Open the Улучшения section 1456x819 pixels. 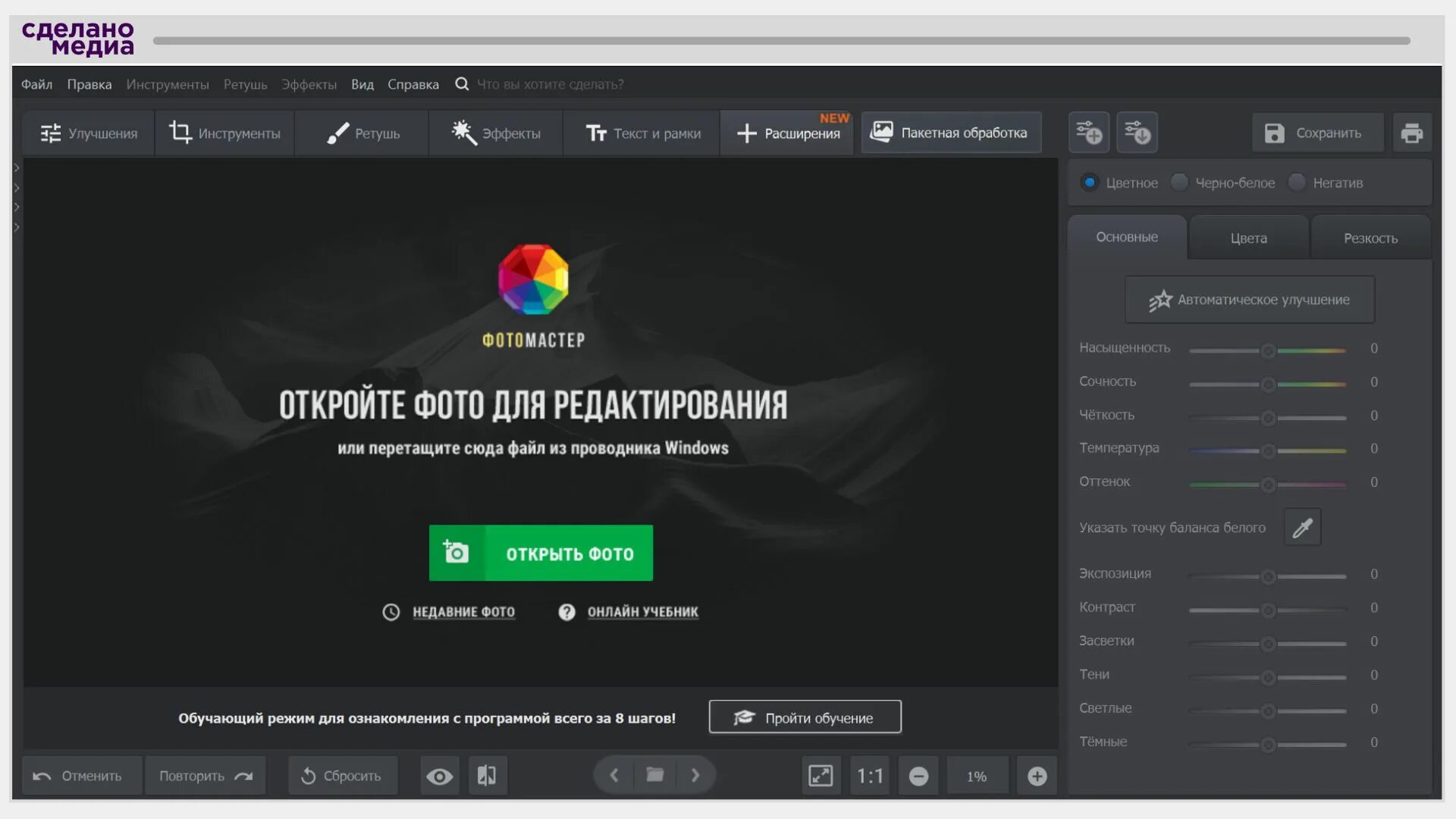[x=89, y=133]
